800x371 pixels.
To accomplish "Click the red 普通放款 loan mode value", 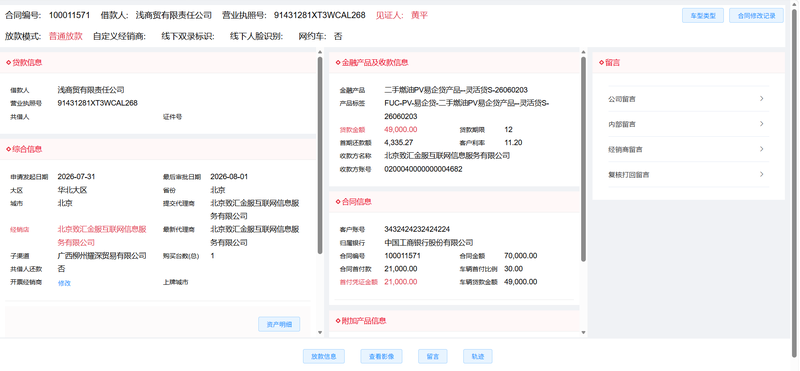I will pos(66,36).
